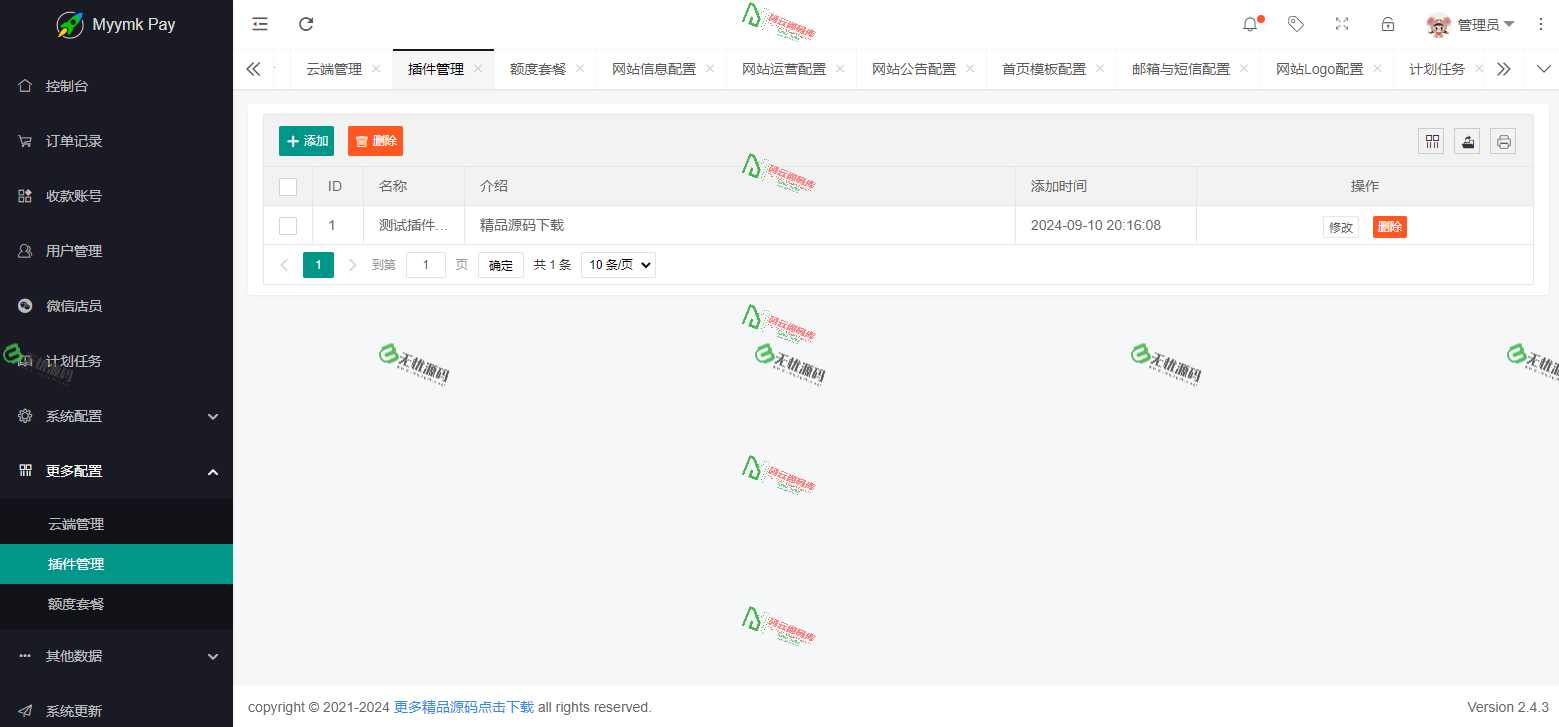The image size is (1559, 727).
Task: Click the fullscreen expand icon
Action: (1342, 23)
